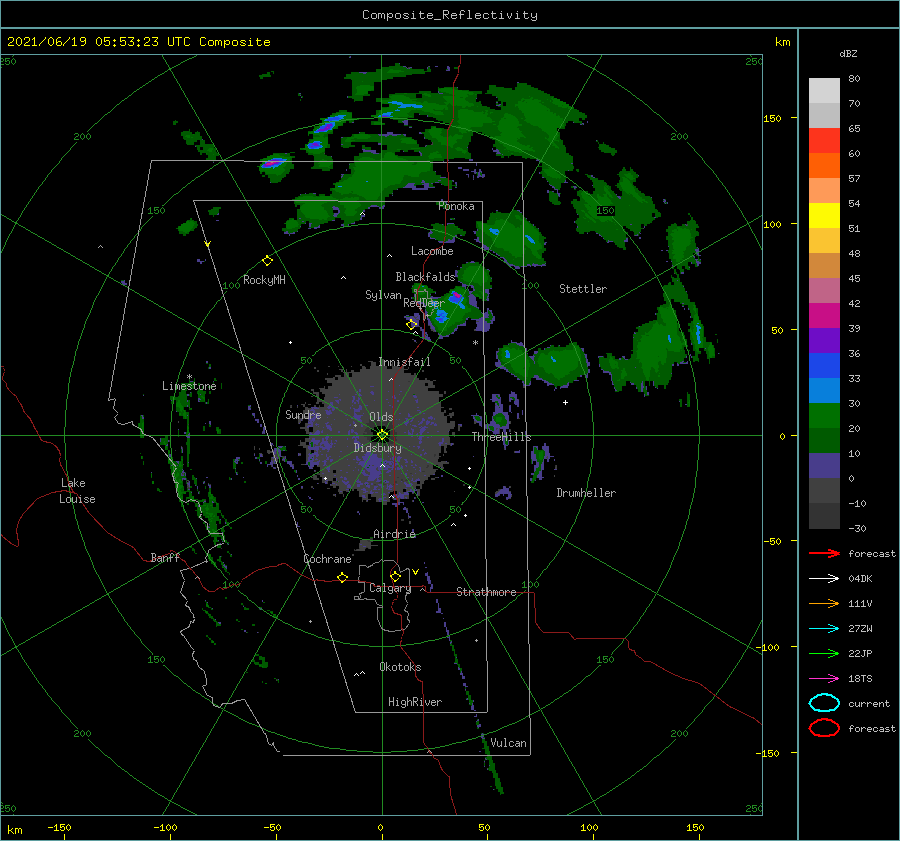Viewport: 900px width, 841px height.
Task: Click the RedDeer city label
Action: (x=424, y=303)
